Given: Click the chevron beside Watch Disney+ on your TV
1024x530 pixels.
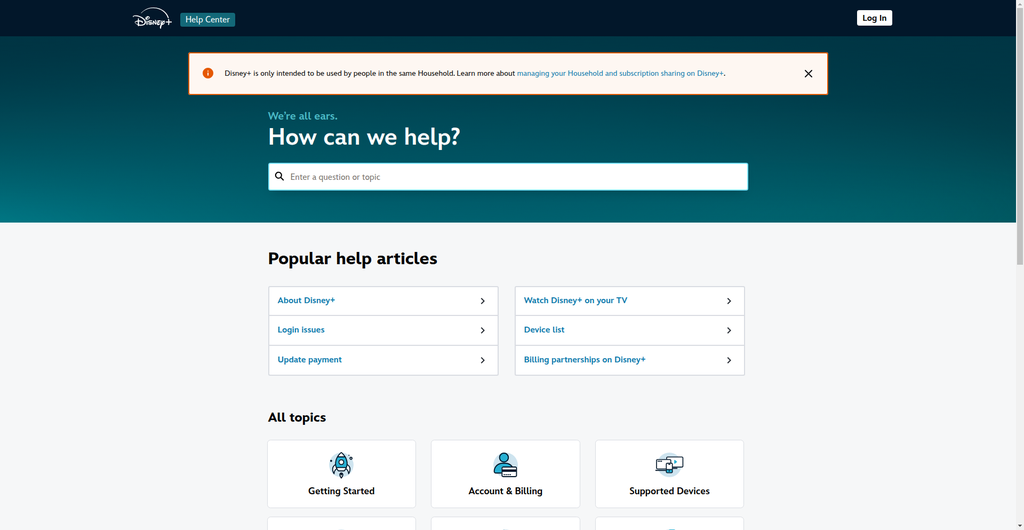Looking at the screenshot, I should coord(729,301).
